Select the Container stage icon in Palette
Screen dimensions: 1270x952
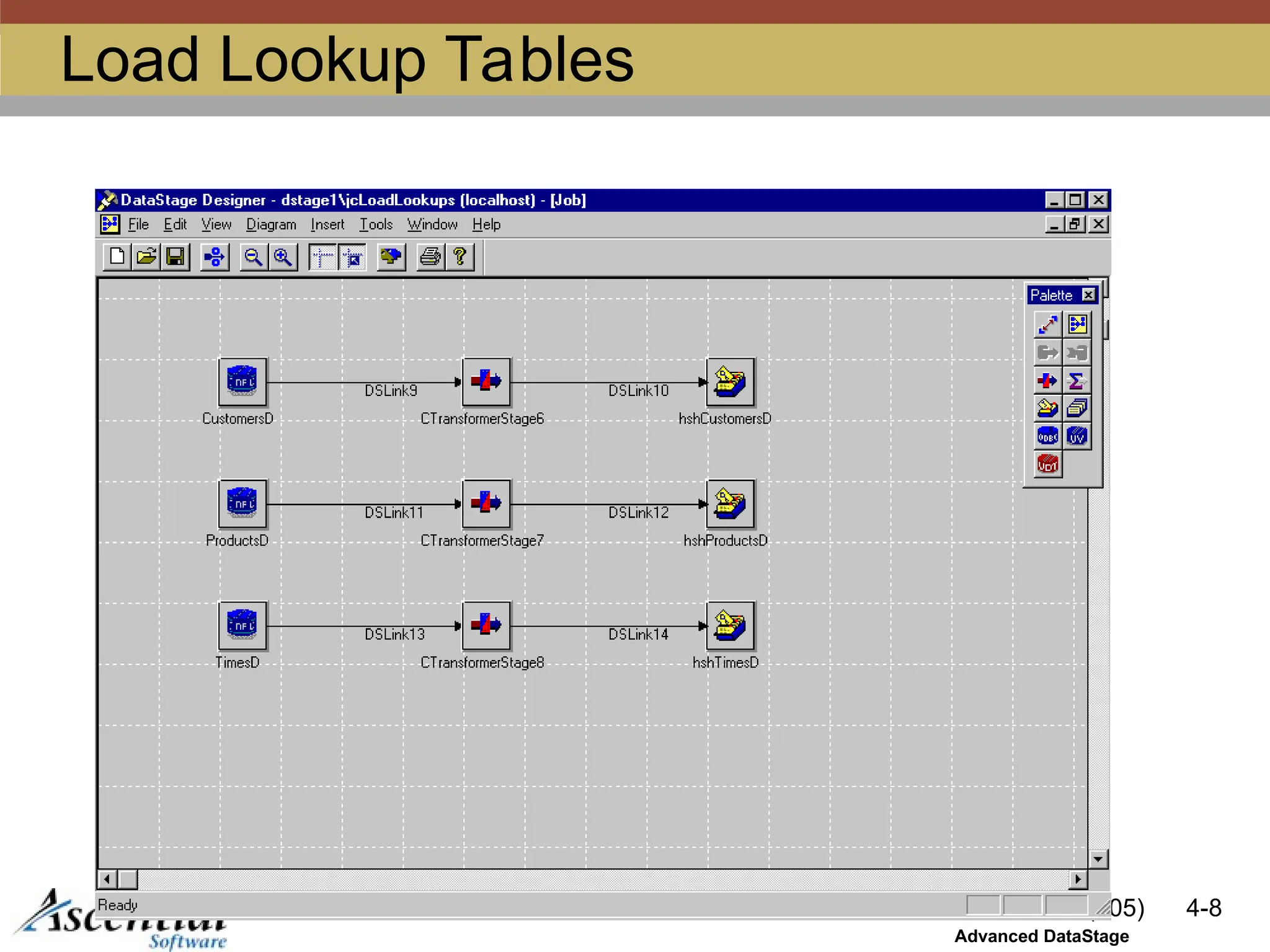tap(1077, 324)
